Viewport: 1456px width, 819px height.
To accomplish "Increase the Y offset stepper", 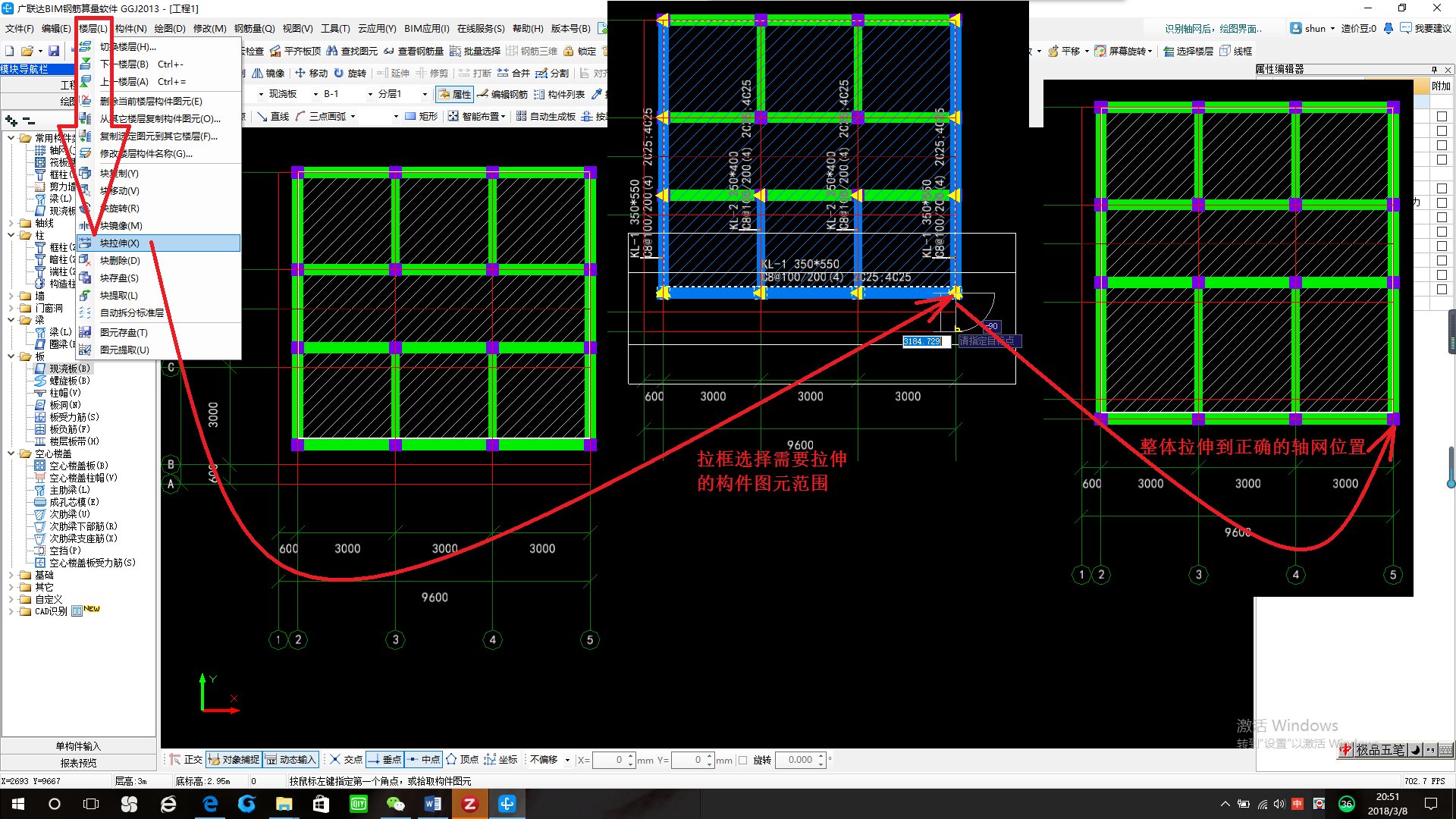I will coord(710,756).
